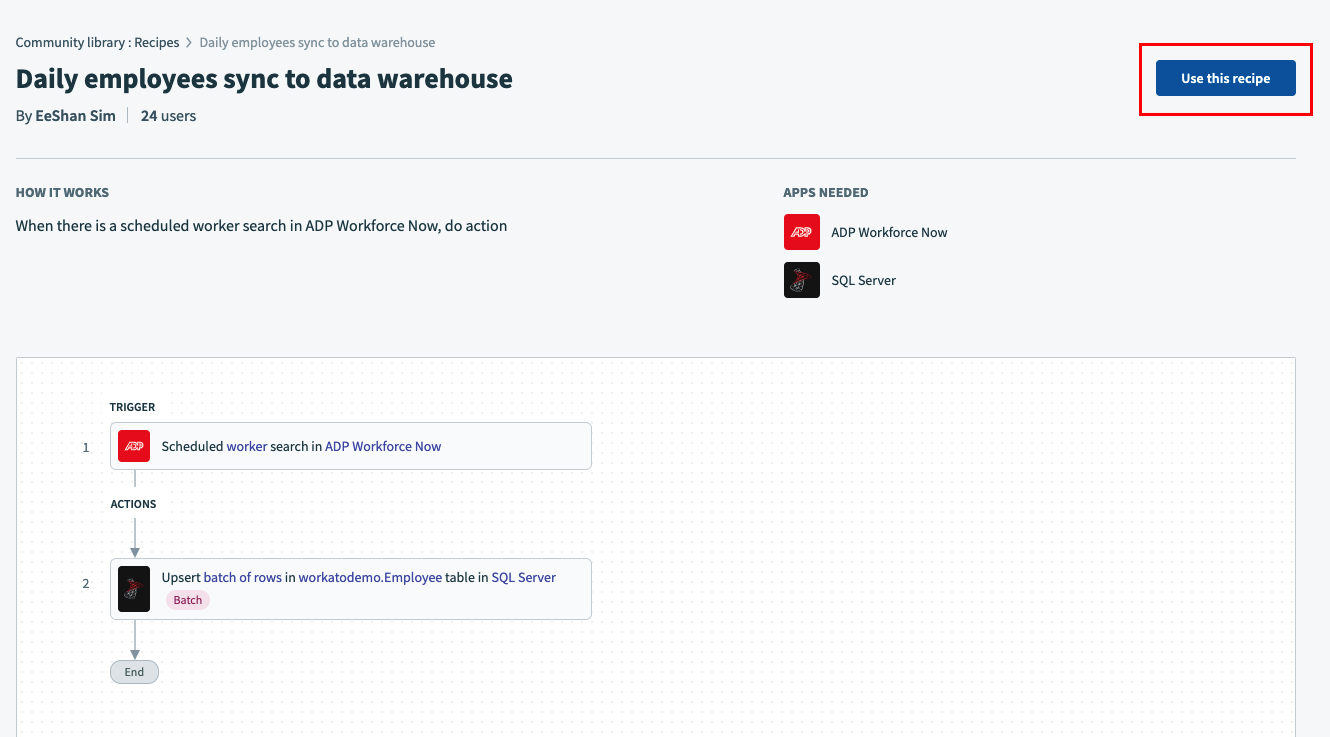Click the recipe title heading

pyautogui.click(x=264, y=79)
